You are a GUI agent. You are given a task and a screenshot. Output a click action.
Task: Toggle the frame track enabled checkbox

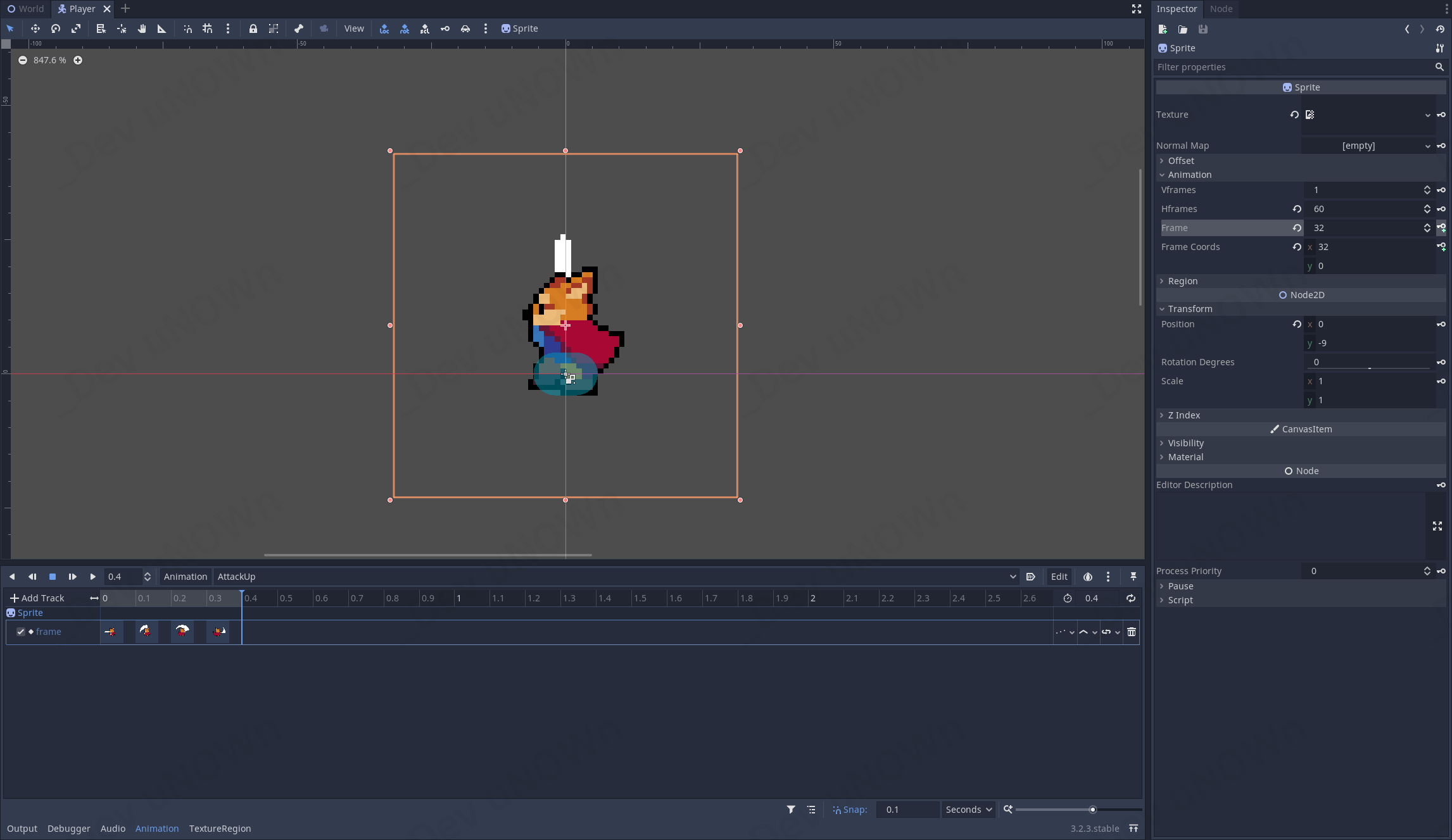pos(21,632)
